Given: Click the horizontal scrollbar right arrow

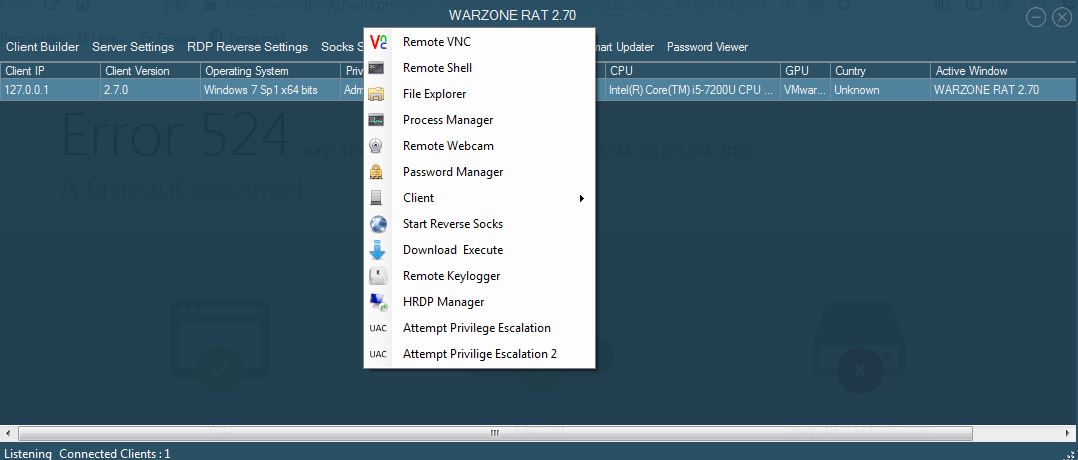Looking at the screenshot, I should [x=1069, y=433].
